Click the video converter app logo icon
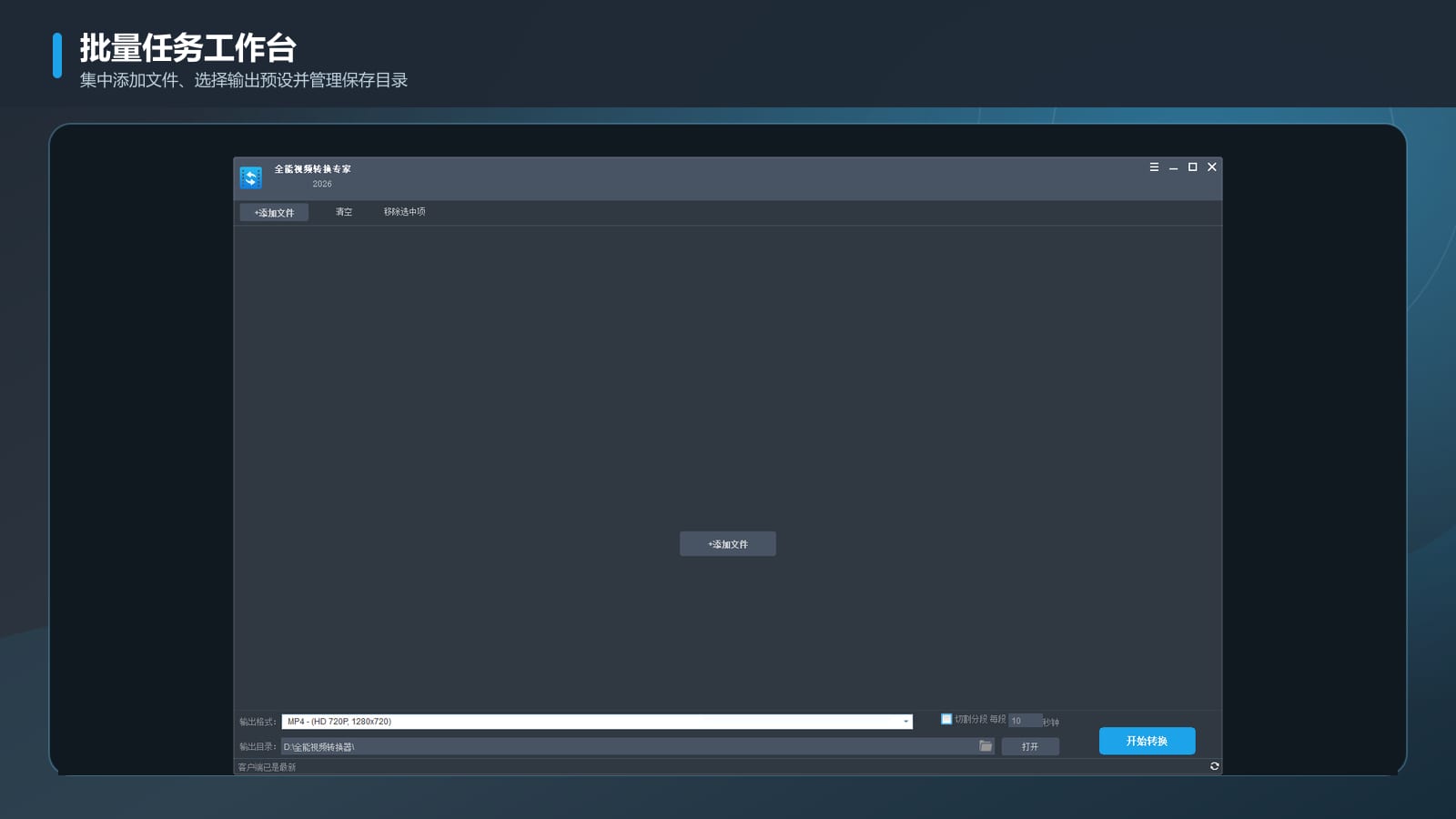This screenshot has height=819, width=1456. click(250, 177)
